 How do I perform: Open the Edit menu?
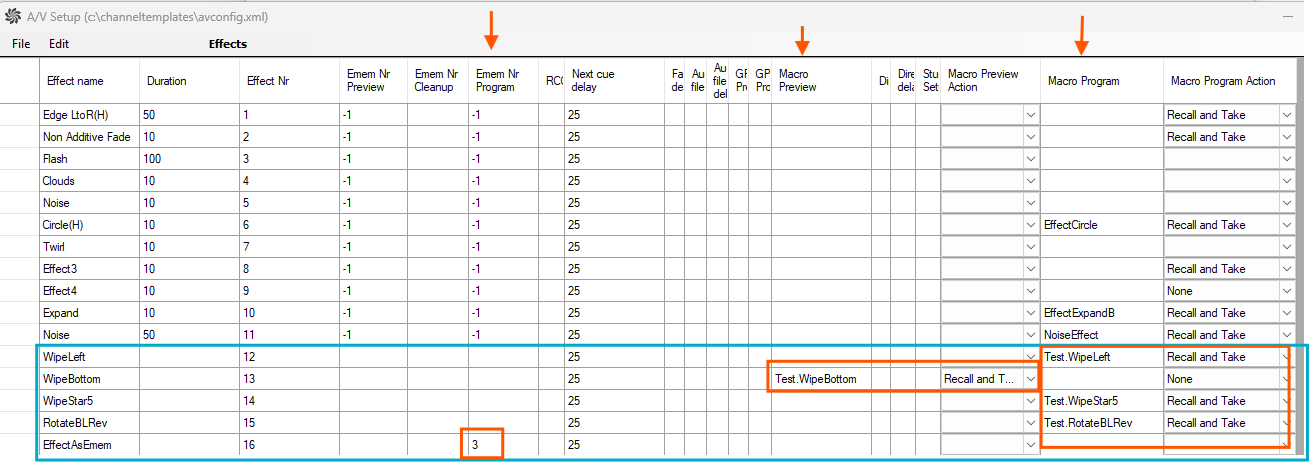tap(59, 44)
